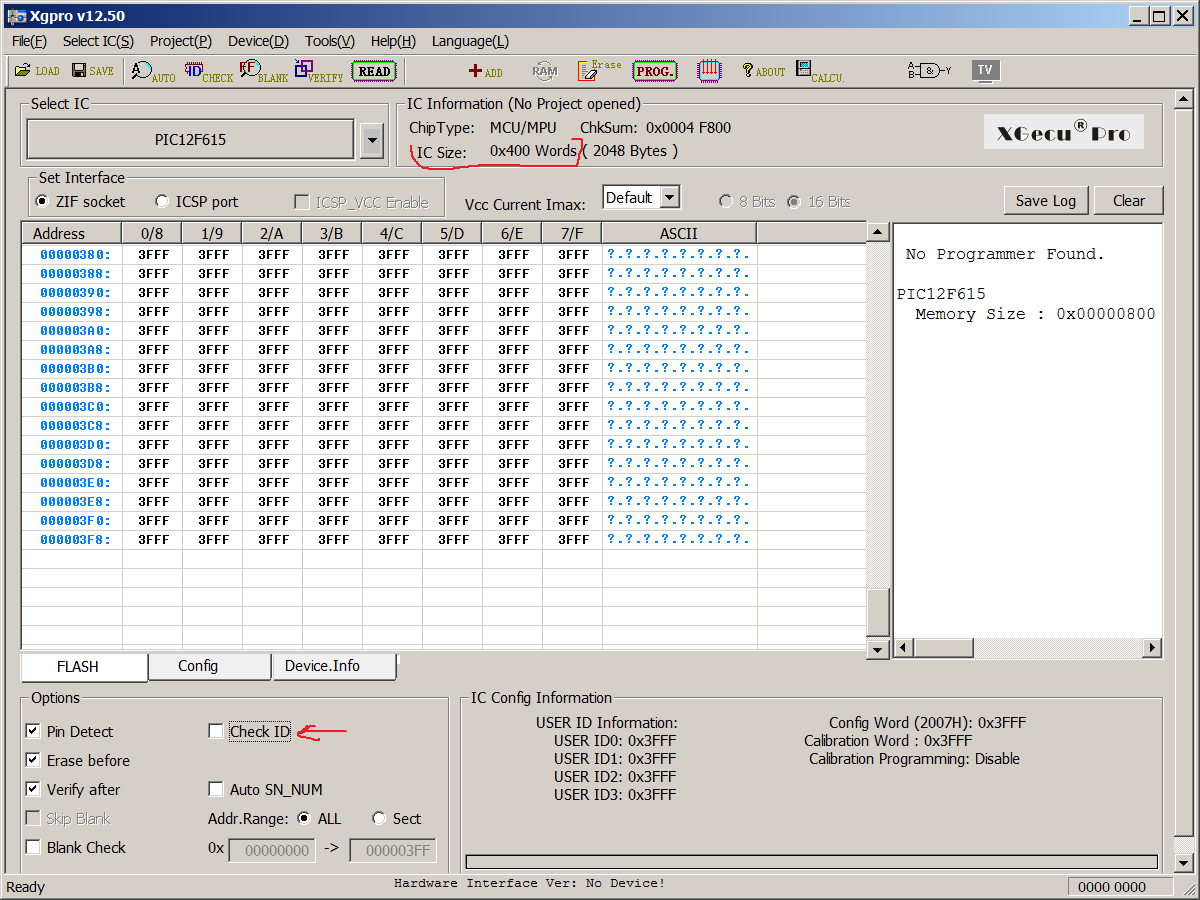Uncheck the Pin Detect option
This screenshot has height=900, width=1200.
point(33,732)
